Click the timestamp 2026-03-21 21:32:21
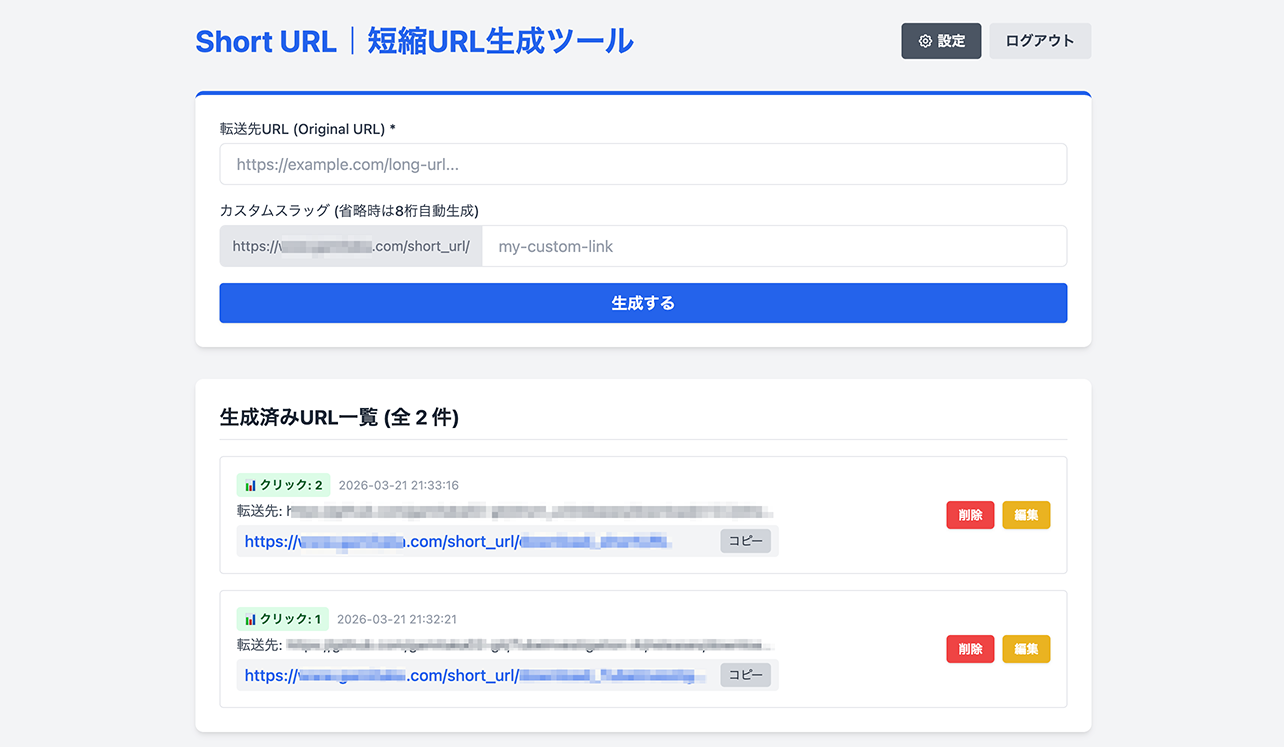 [396, 618]
